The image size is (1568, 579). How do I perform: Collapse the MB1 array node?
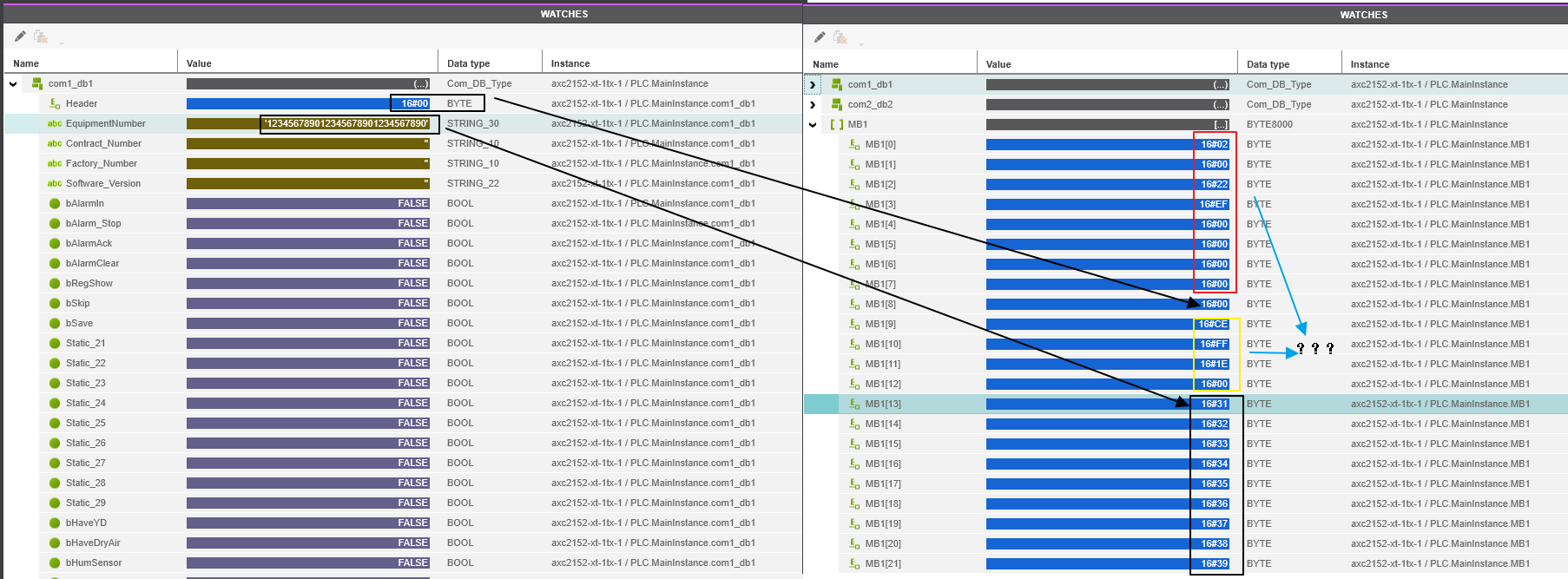coord(813,124)
